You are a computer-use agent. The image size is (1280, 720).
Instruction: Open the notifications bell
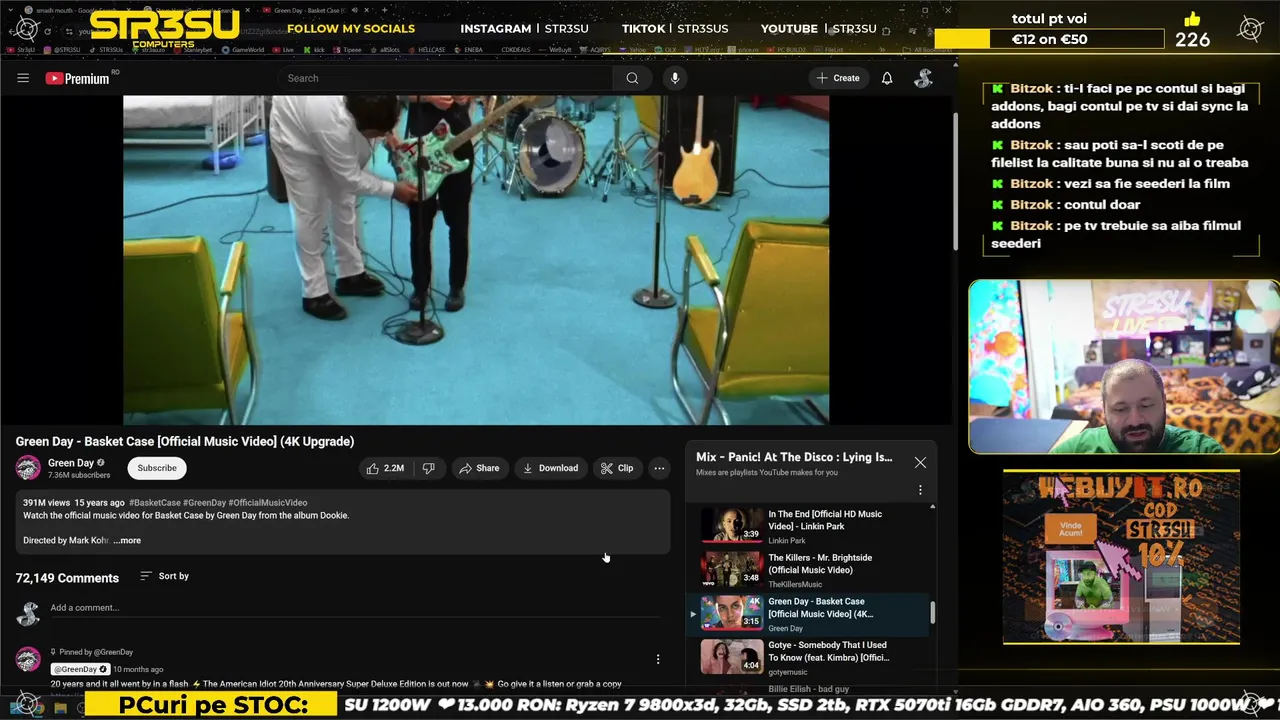click(887, 78)
